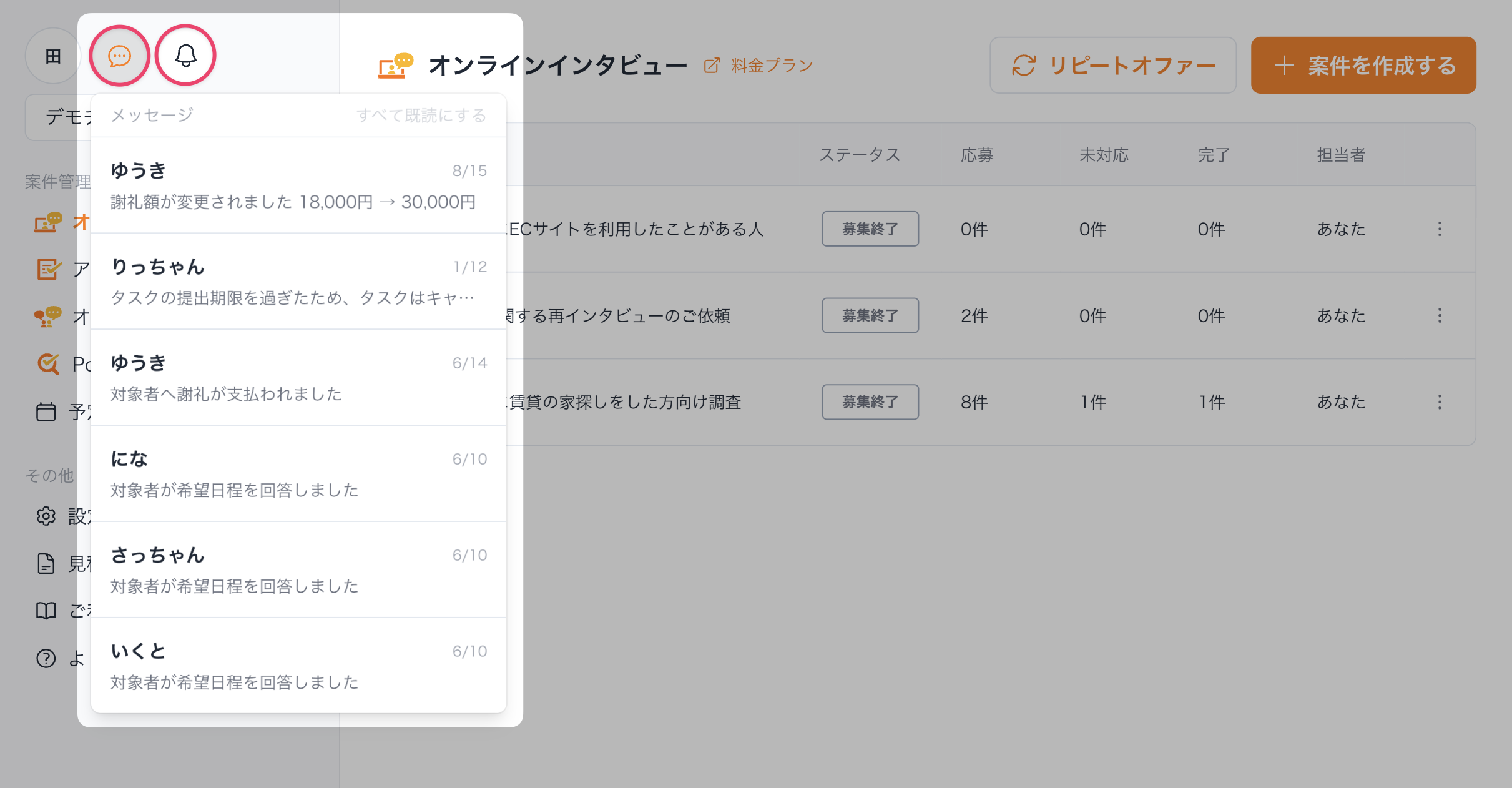
Task: Click the messages chat bubble icon
Action: 119,56
